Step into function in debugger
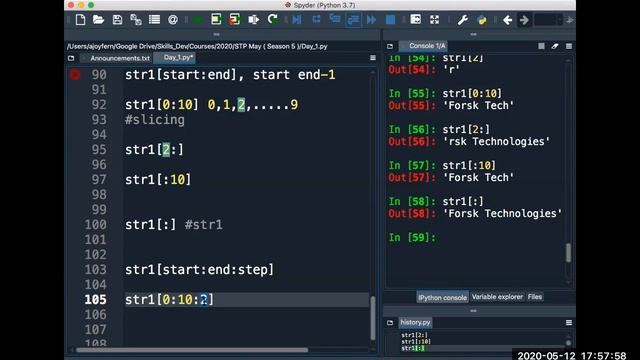Viewport: 640px width, 360px height. click(335, 19)
